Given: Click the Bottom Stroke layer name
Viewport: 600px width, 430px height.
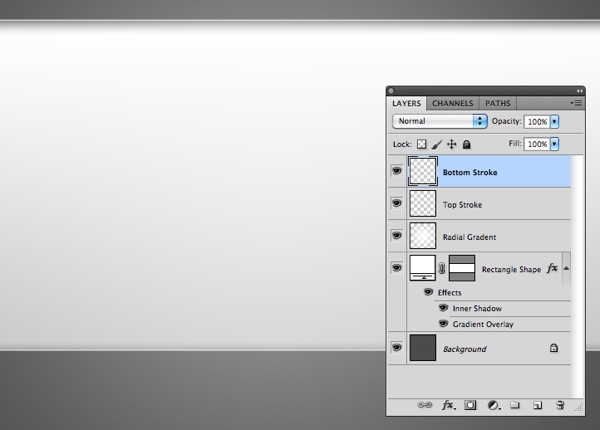Looking at the screenshot, I should coord(470,172).
